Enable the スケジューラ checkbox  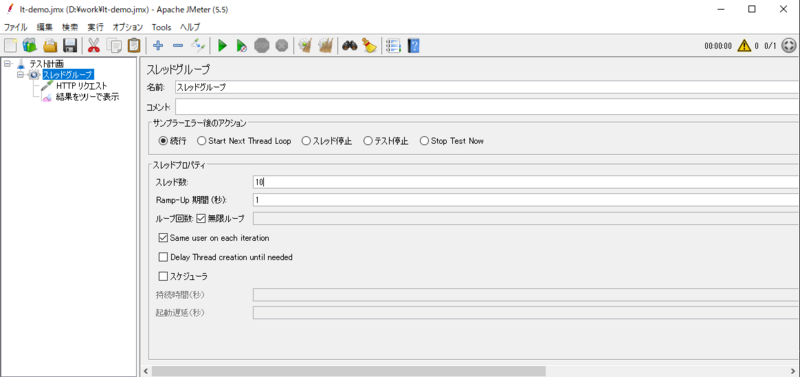163,277
